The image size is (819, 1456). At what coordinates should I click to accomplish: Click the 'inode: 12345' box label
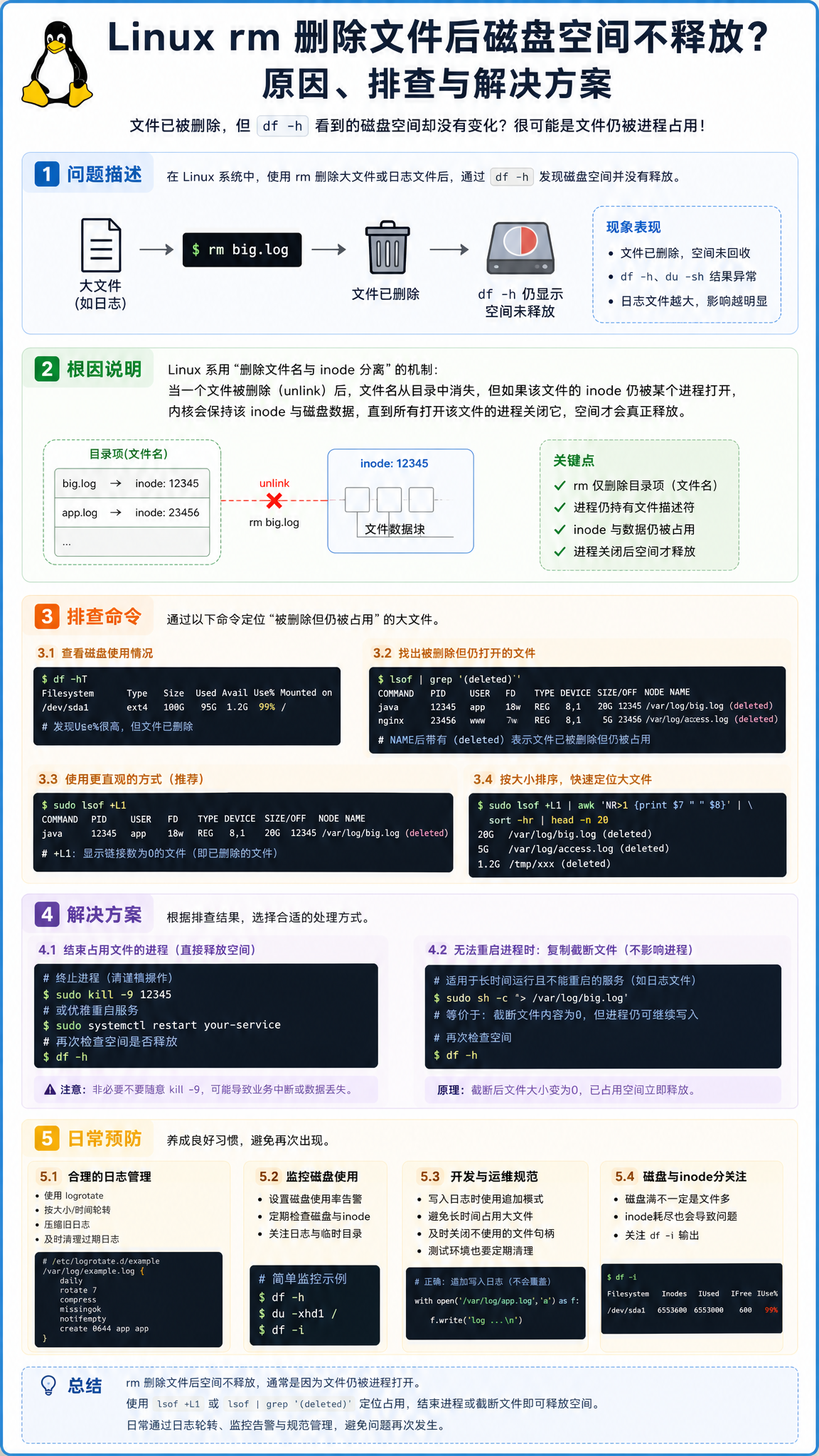coord(395,464)
